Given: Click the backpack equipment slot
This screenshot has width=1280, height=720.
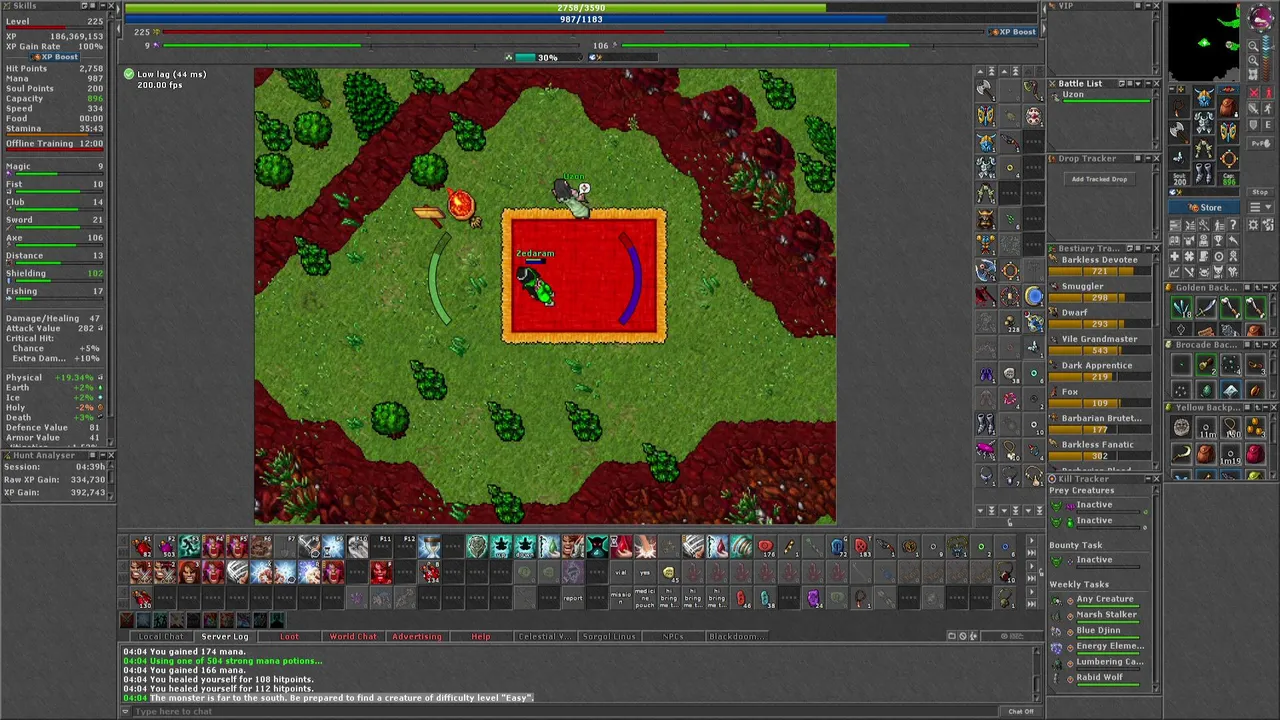Looking at the screenshot, I should pos(1228,106).
